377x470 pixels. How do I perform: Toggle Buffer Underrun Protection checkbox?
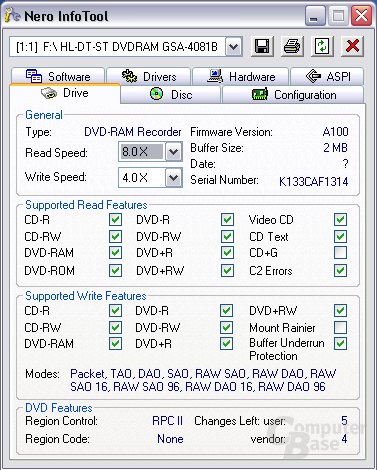tap(340, 343)
